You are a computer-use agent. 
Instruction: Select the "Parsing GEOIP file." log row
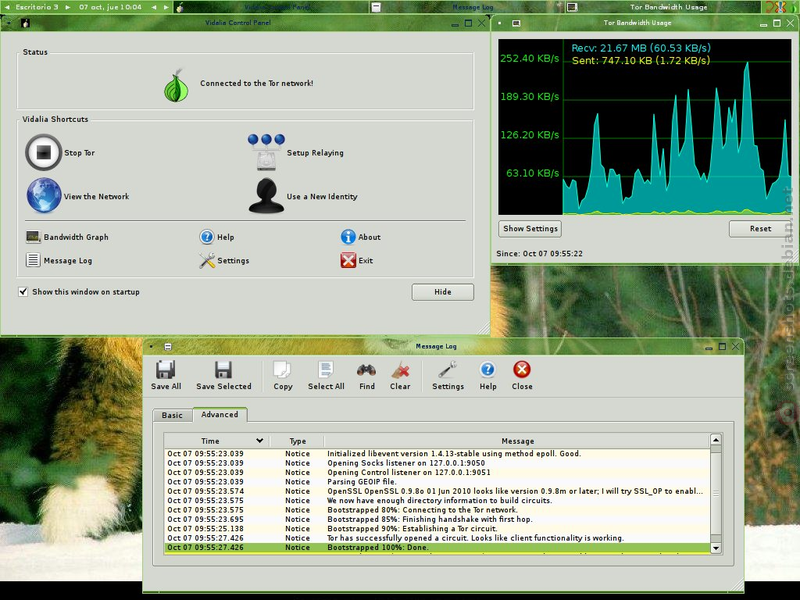437,482
